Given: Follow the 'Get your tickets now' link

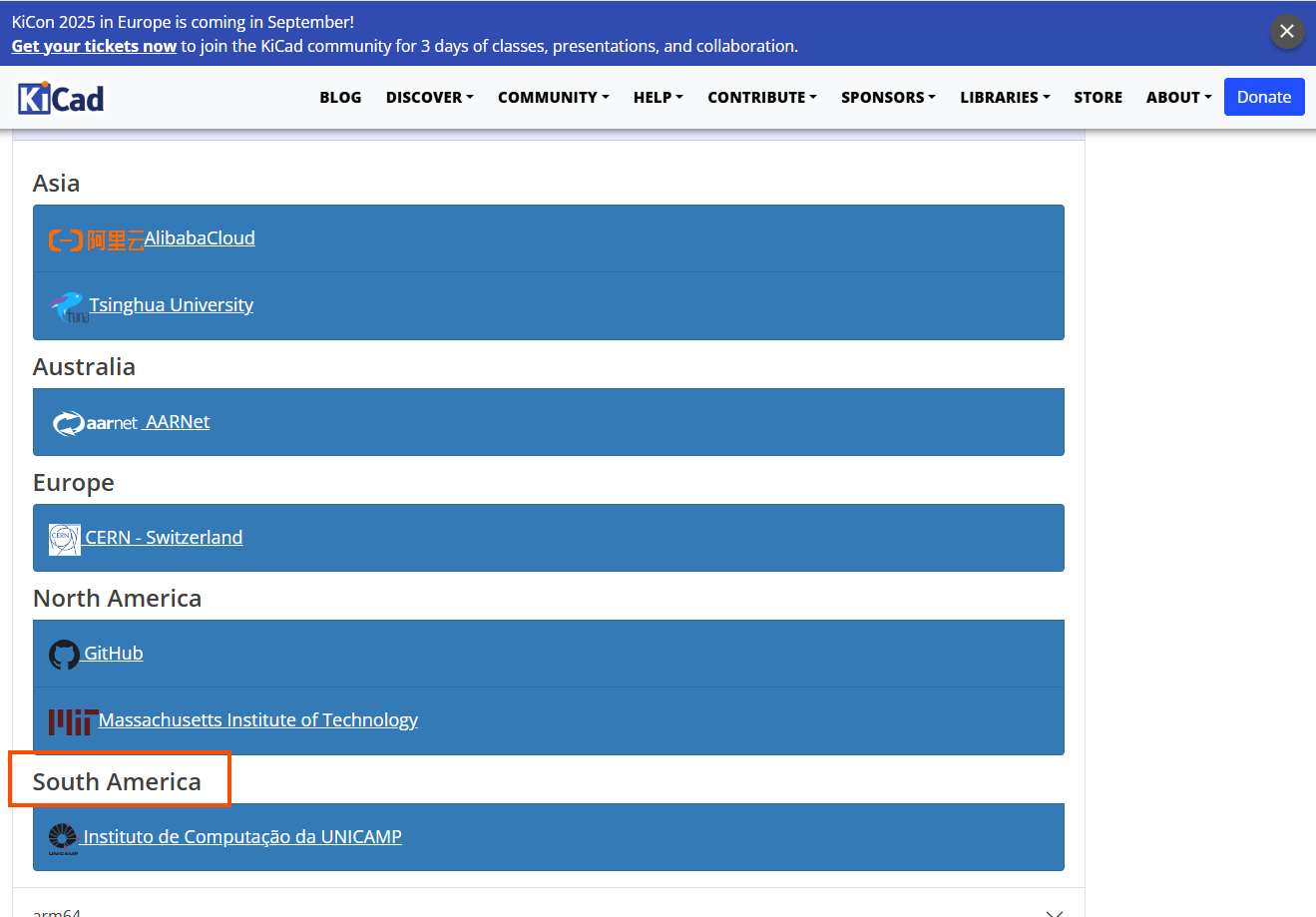Looking at the screenshot, I should 94,46.
